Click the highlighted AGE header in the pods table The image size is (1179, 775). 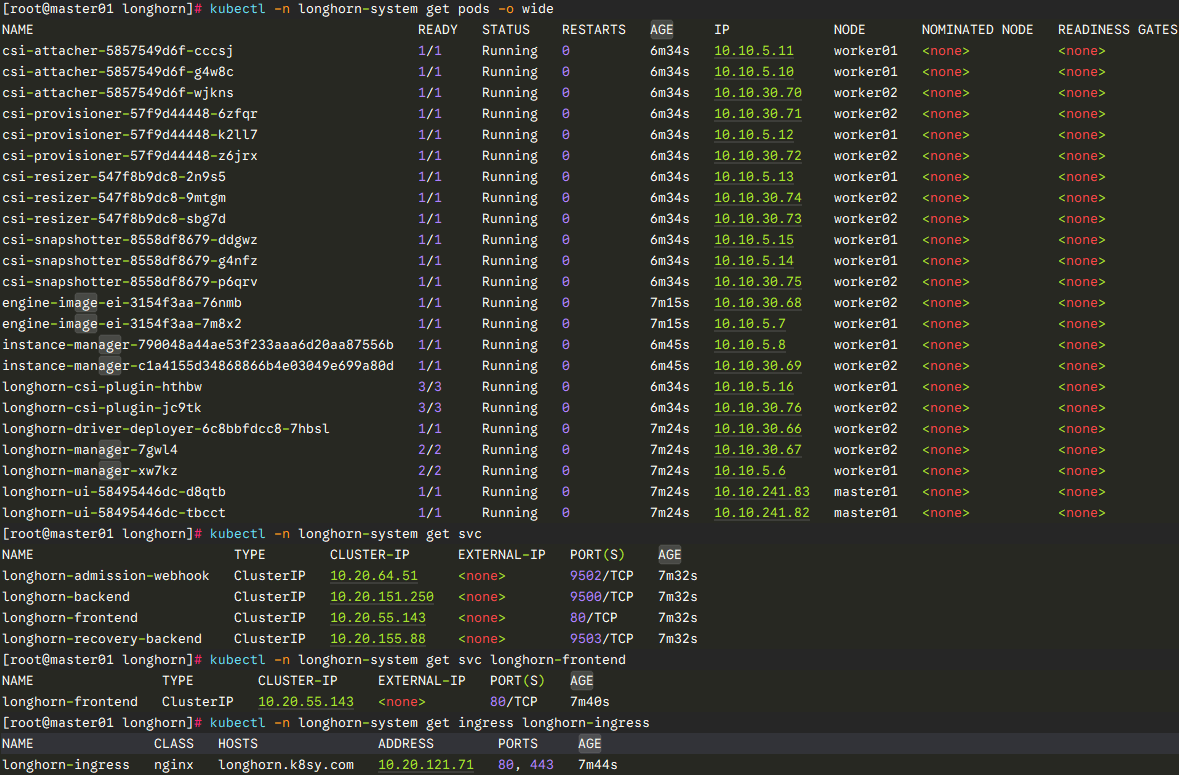click(x=661, y=30)
